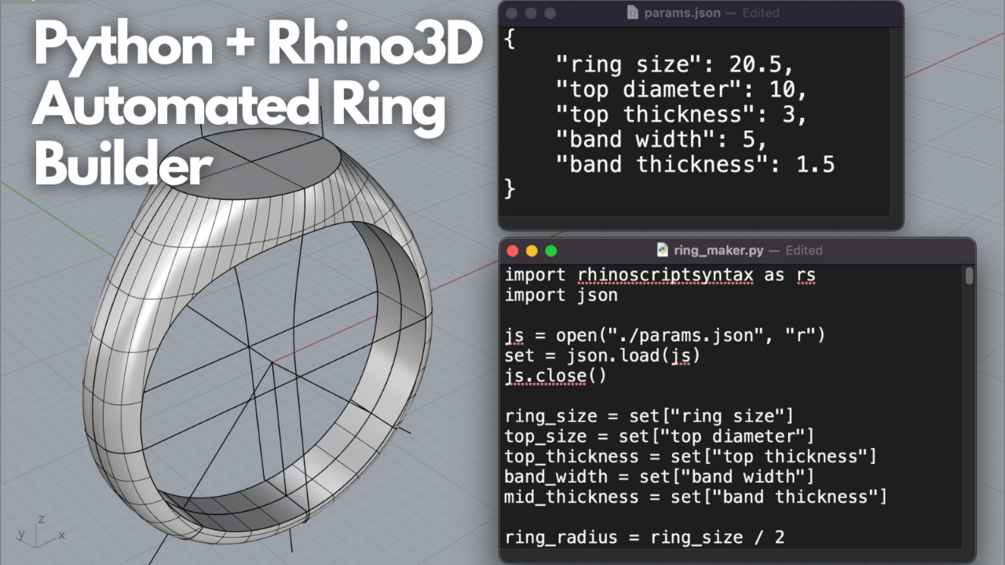The height and width of the screenshot is (565, 1005).
Task: Click the "ring size": 20.5 line
Action: tap(674, 65)
